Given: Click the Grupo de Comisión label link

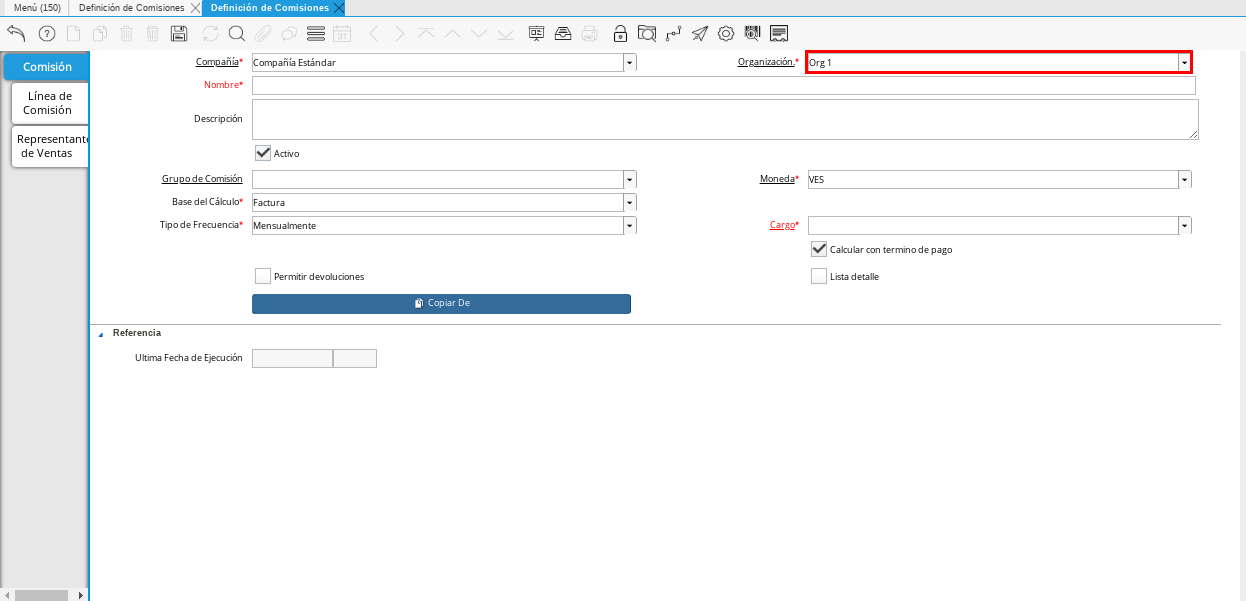Looking at the screenshot, I should 202,179.
